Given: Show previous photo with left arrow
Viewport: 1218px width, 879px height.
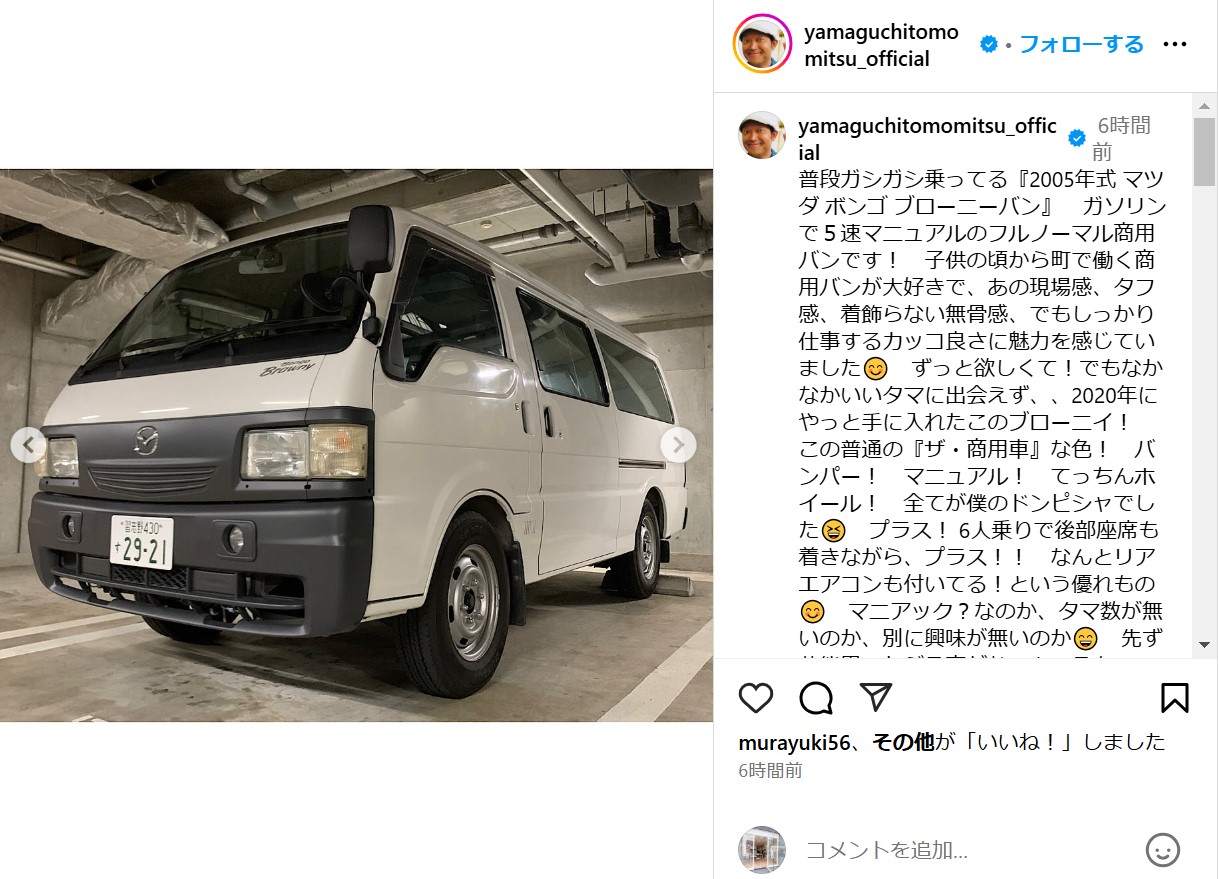Looking at the screenshot, I should [x=28, y=445].
